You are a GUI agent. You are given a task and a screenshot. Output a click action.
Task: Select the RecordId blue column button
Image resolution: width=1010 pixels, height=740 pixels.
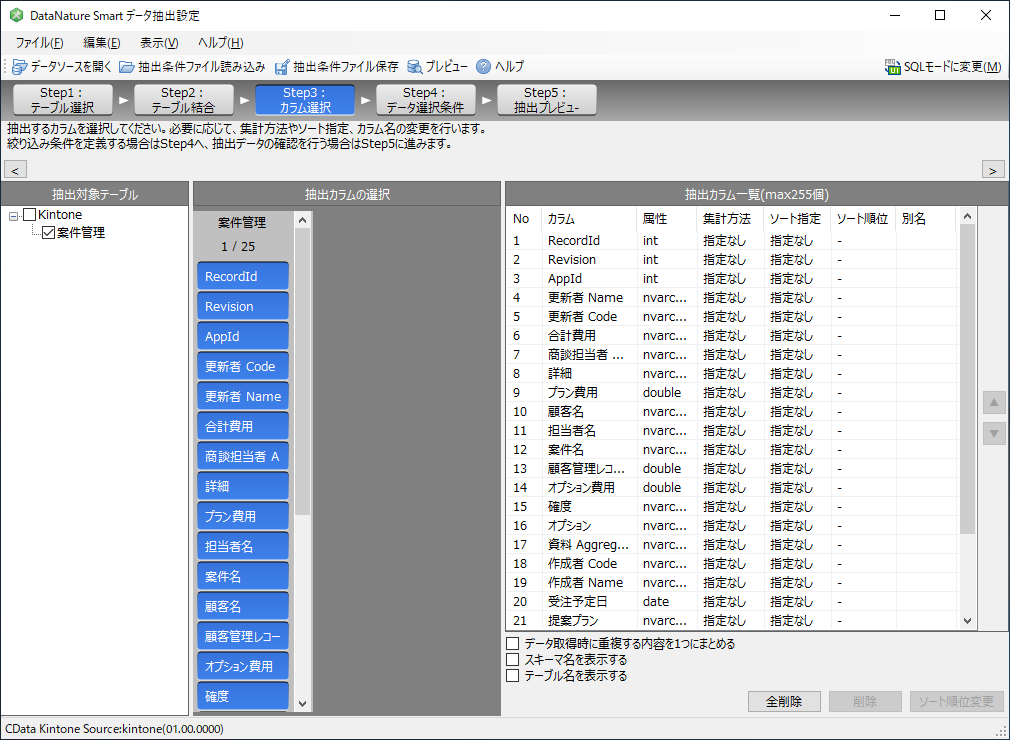243,276
